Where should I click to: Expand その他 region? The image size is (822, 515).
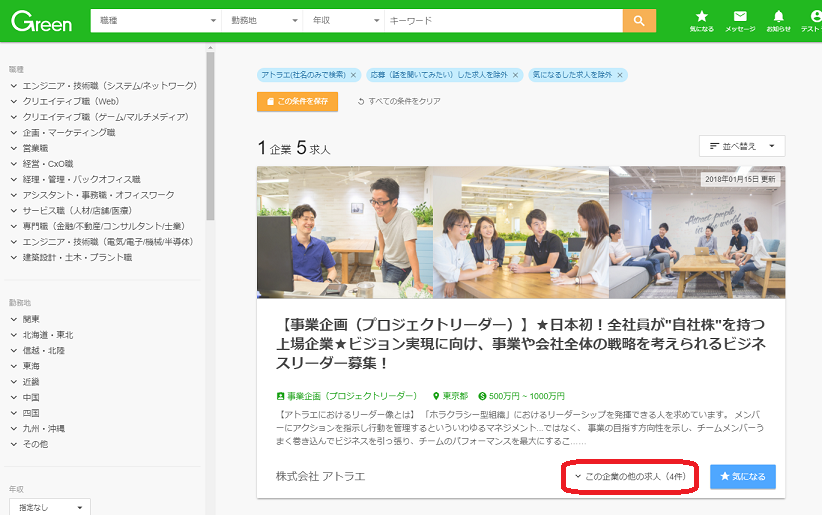(x=29, y=444)
